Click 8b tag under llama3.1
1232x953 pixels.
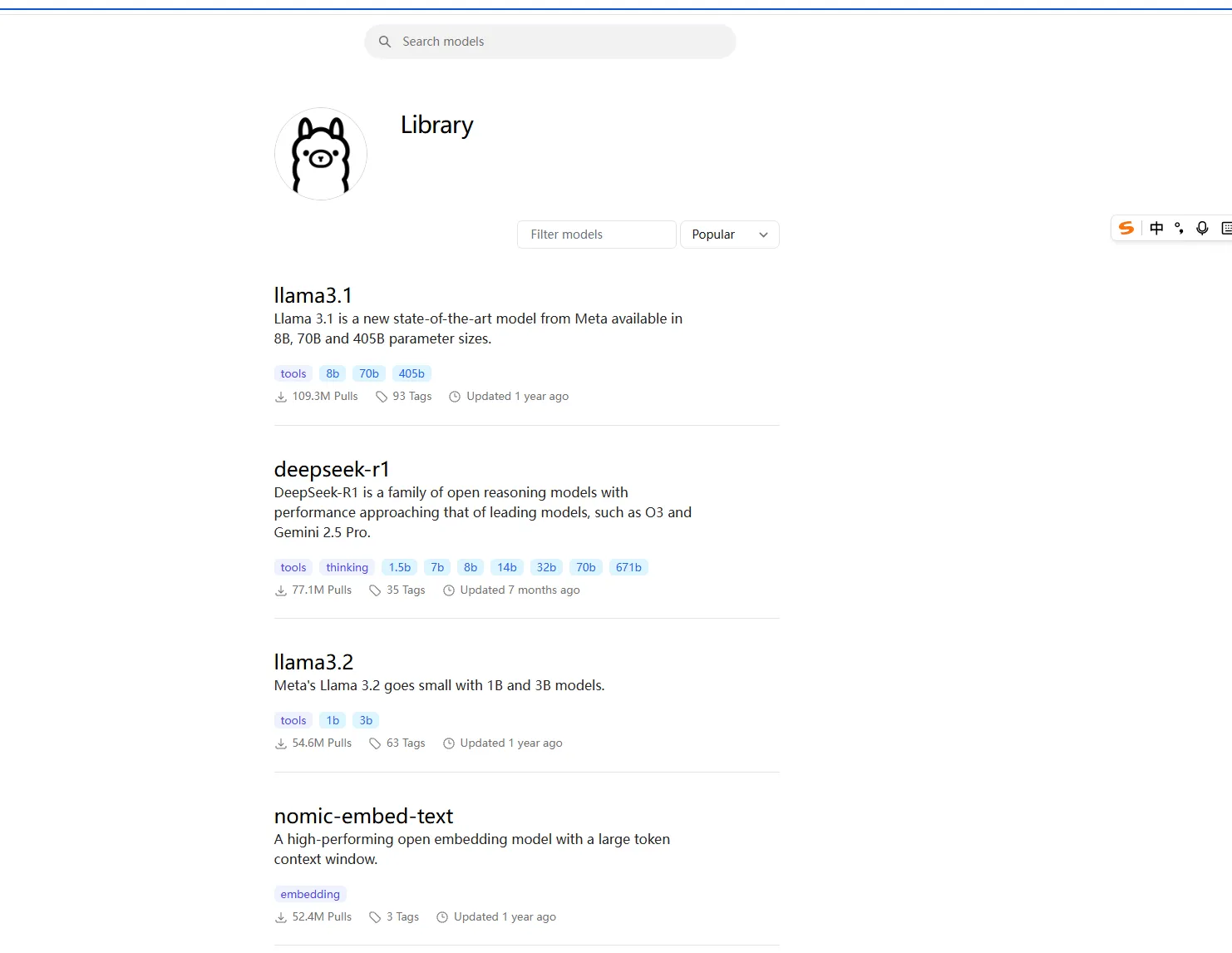point(333,373)
